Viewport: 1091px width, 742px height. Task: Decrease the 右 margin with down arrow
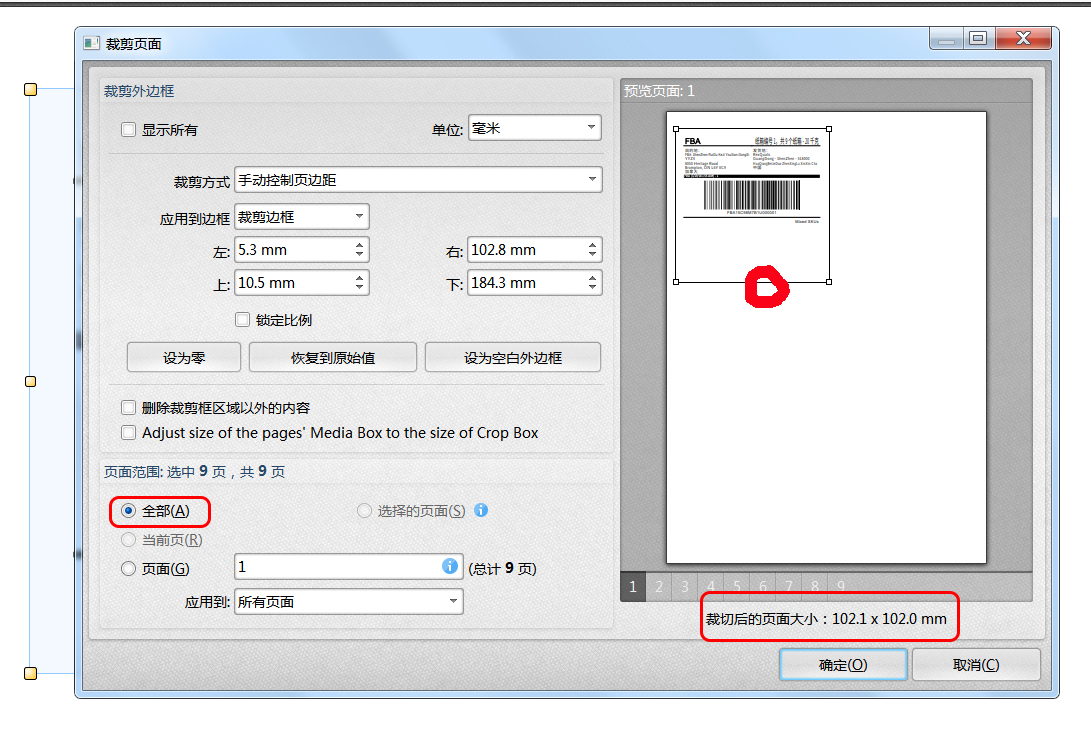point(592,254)
